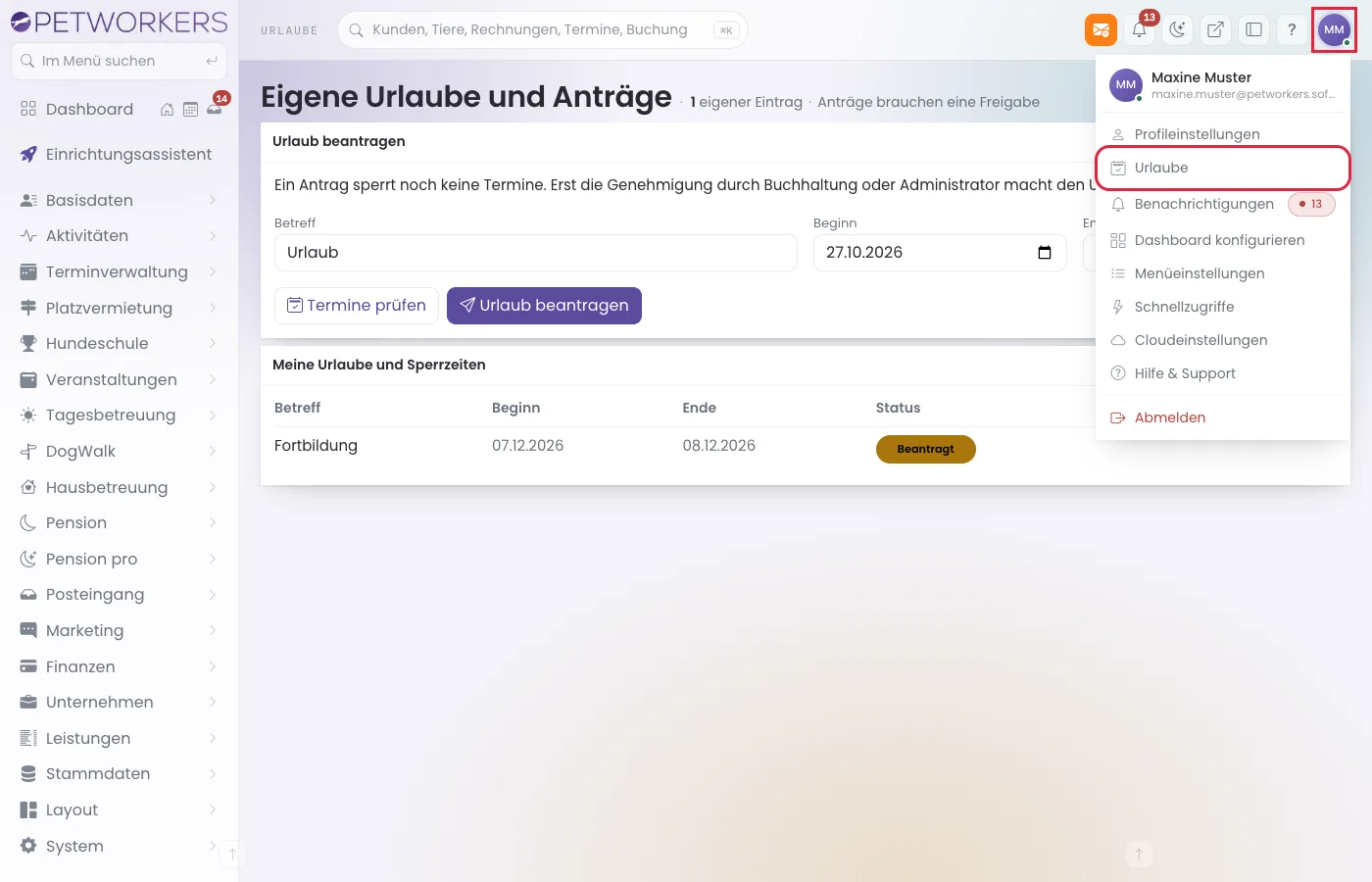This screenshot has width=1372, height=882.
Task: Click the inbox icon with badge 14
Action: pyautogui.click(x=215, y=108)
